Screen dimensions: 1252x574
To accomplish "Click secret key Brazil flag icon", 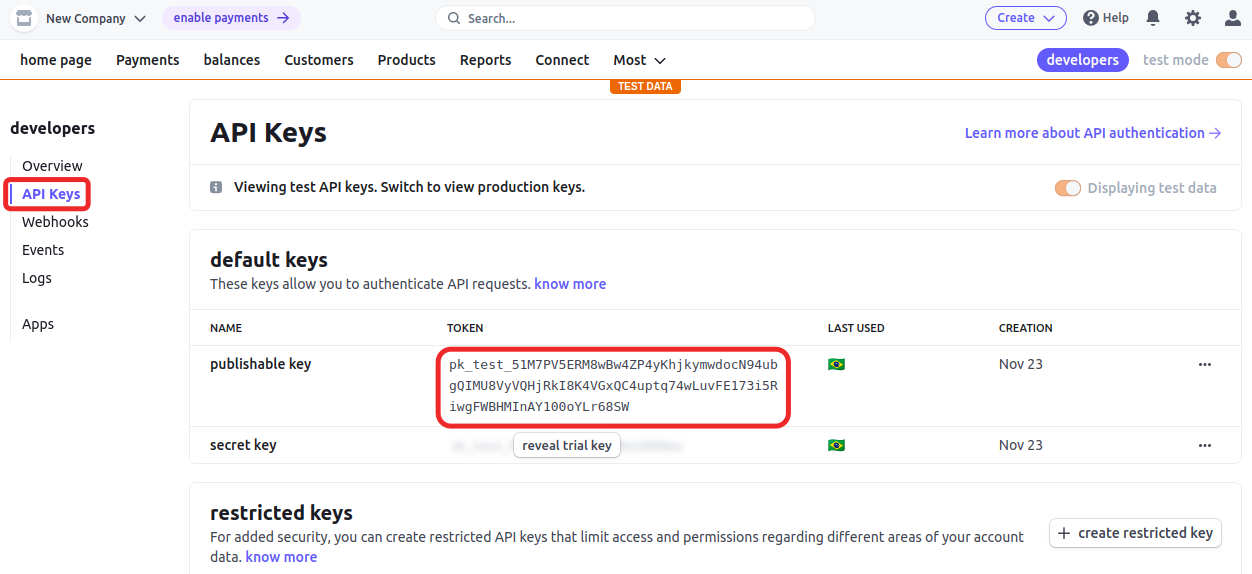I will point(836,445).
